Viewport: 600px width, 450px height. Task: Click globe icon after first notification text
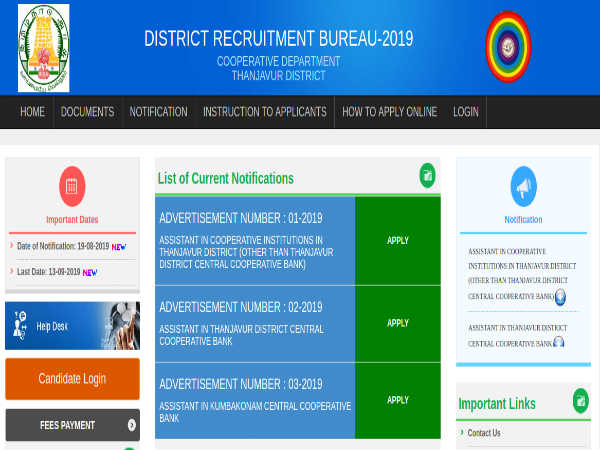560,297
